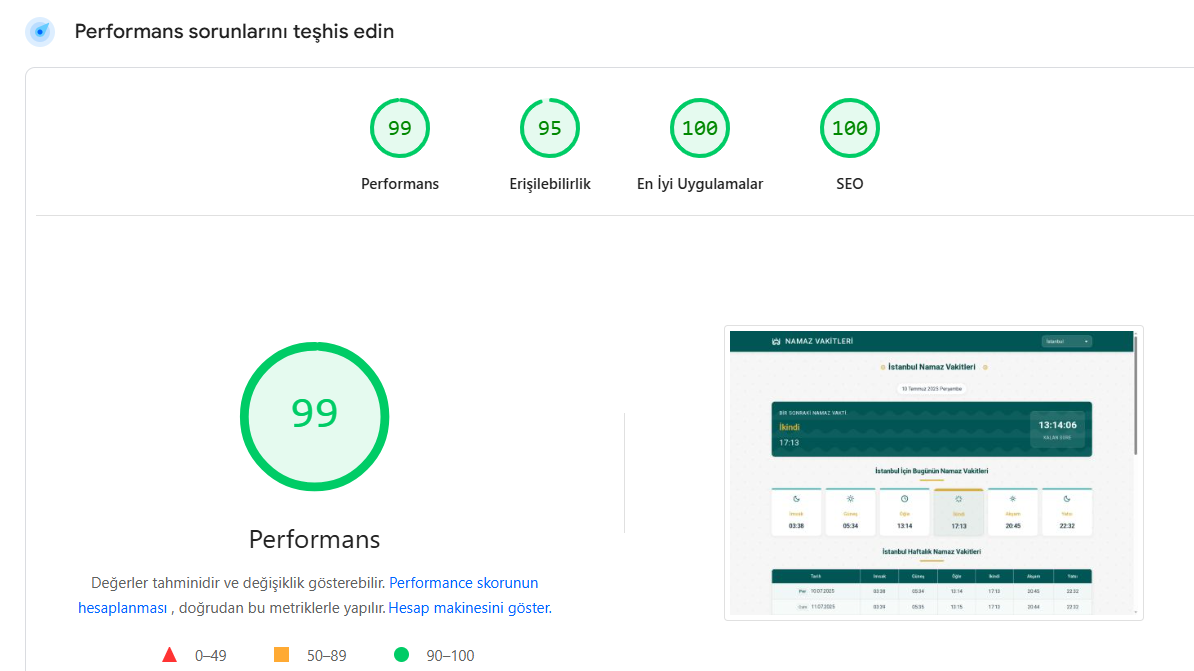The height and width of the screenshot is (671, 1194).
Task: Click the İstanbul Namaz Vakitleri heading in the preview
Action: point(931,367)
